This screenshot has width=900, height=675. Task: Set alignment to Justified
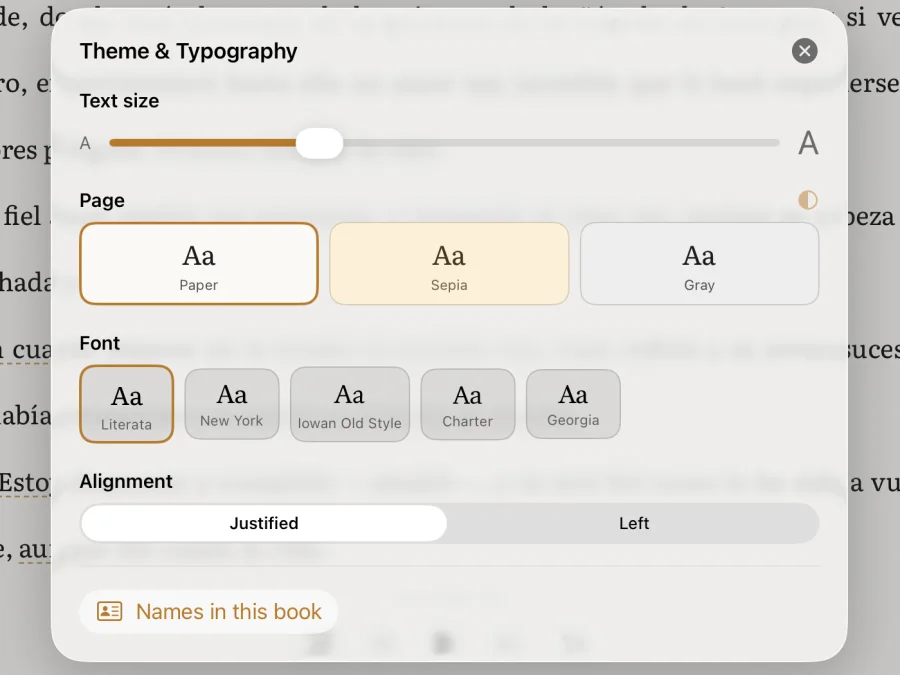pyautogui.click(x=264, y=523)
